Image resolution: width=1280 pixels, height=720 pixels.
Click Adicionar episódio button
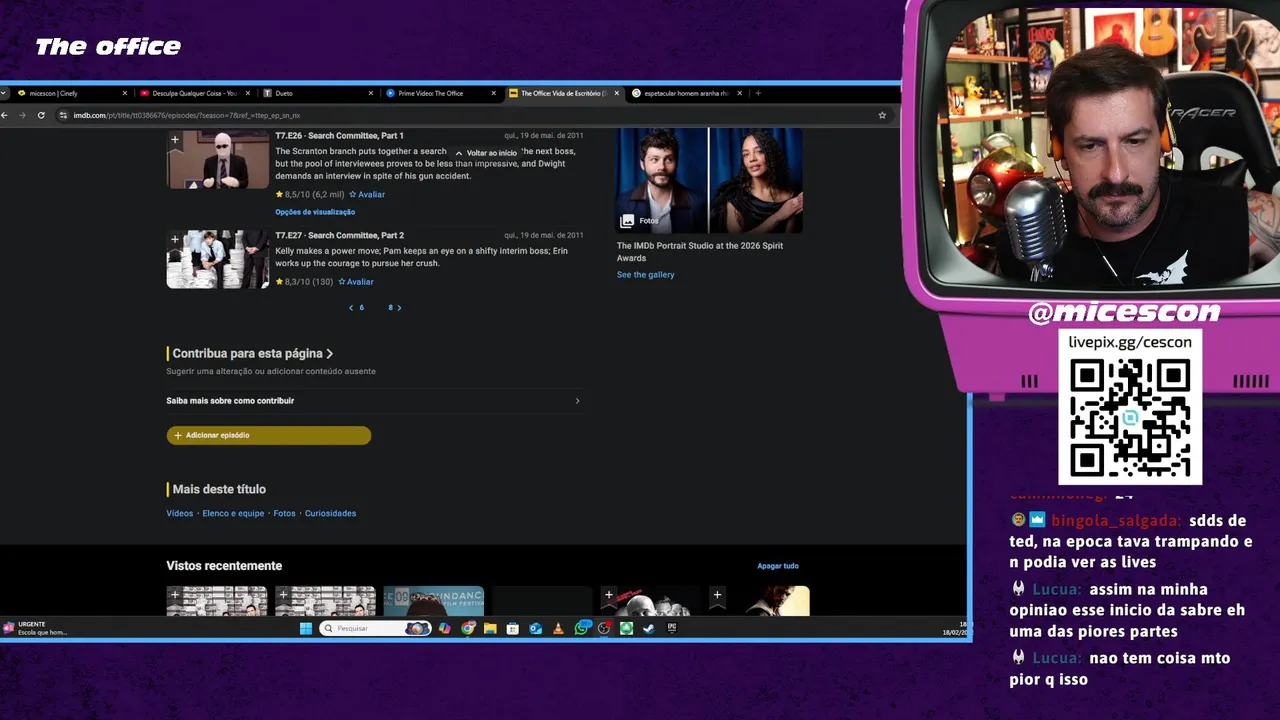point(269,435)
